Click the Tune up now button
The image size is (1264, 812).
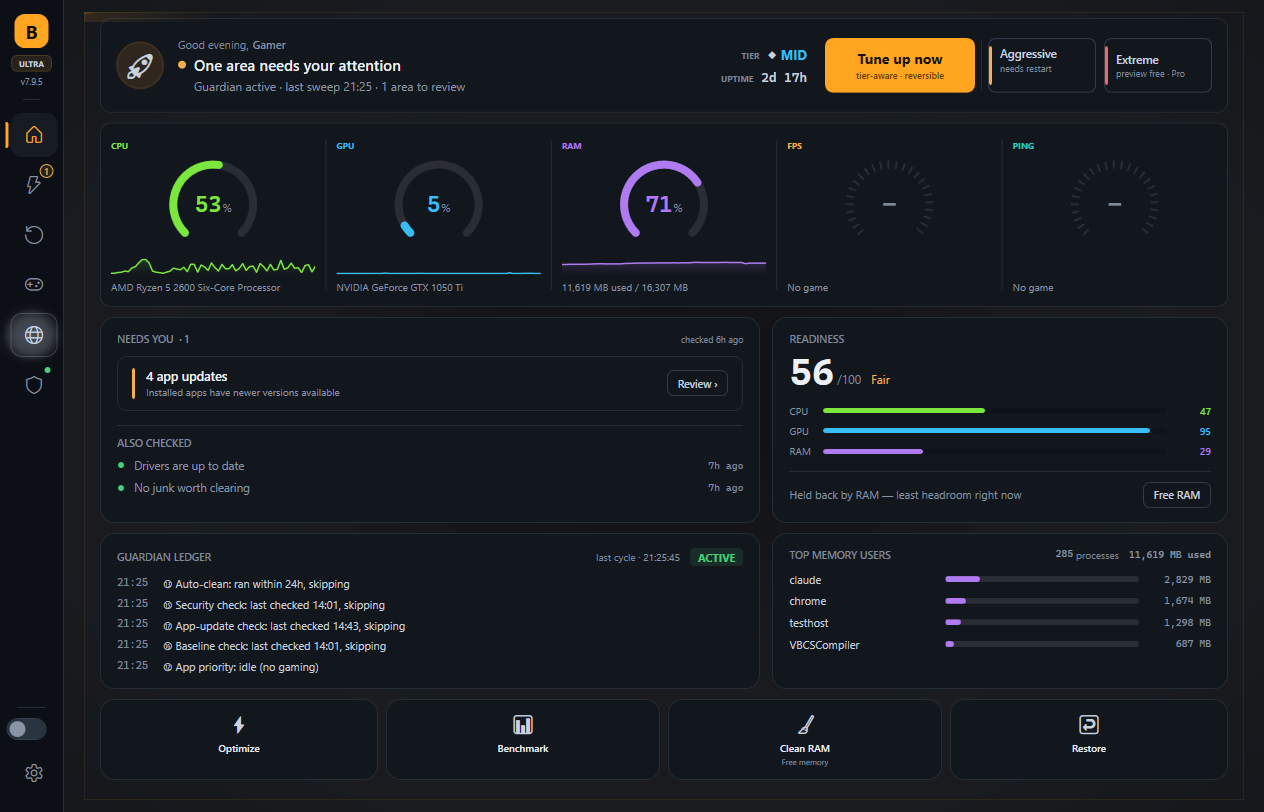900,66
